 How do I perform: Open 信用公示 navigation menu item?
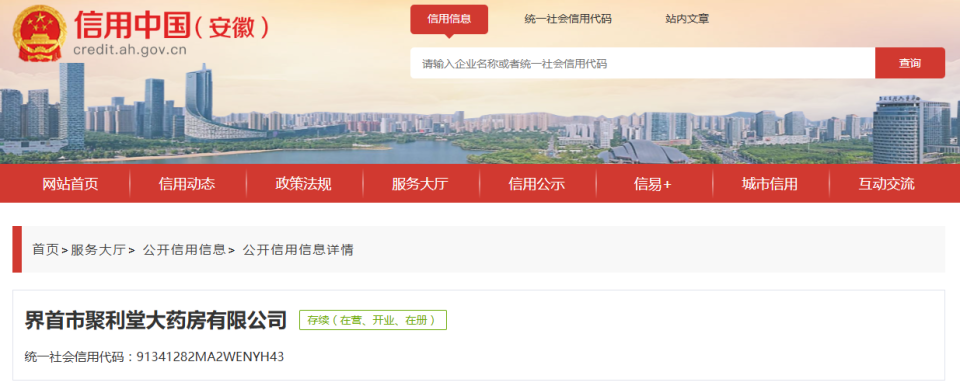[x=536, y=183]
